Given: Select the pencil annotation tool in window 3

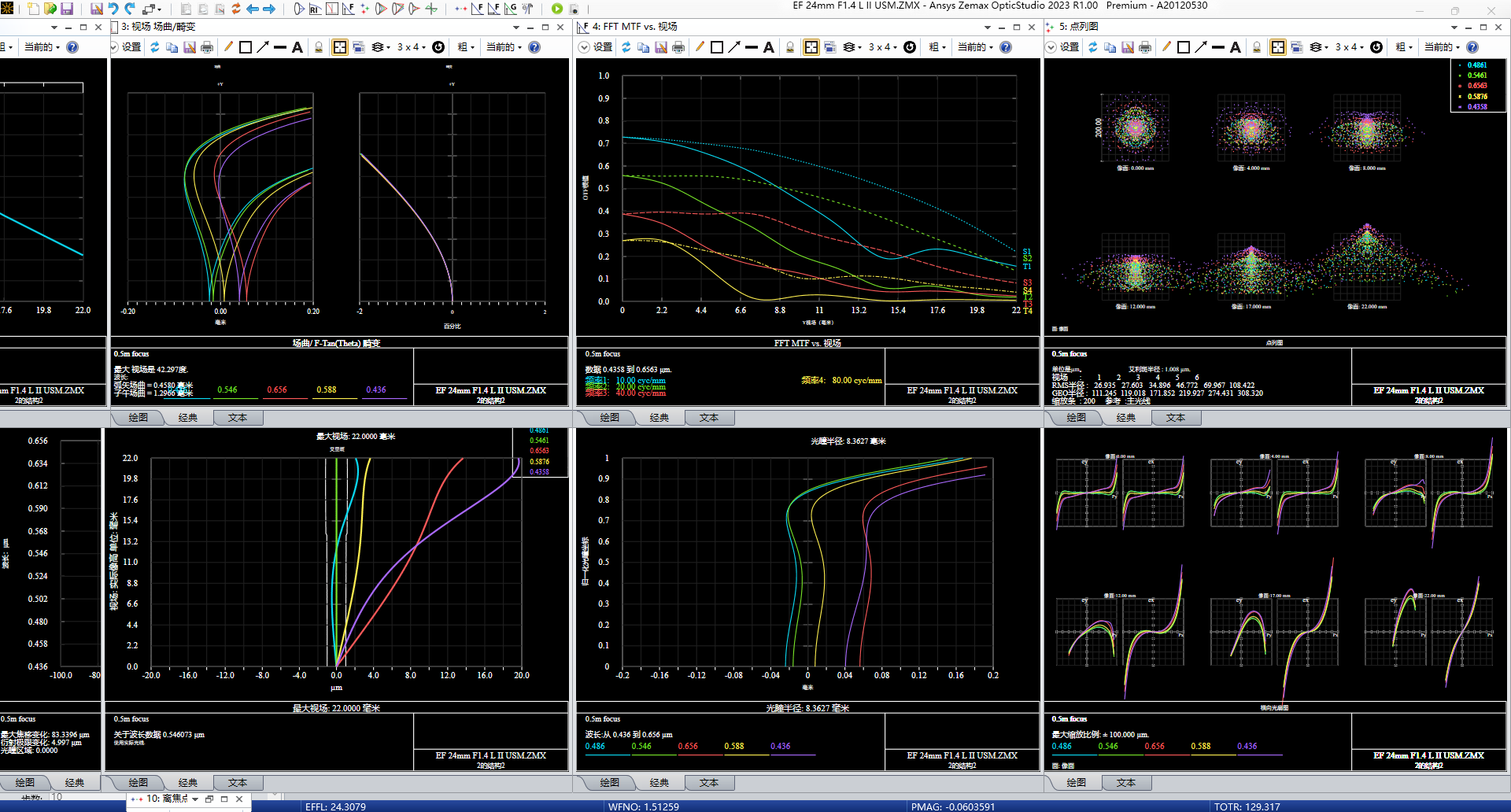Looking at the screenshot, I should [x=228, y=47].
